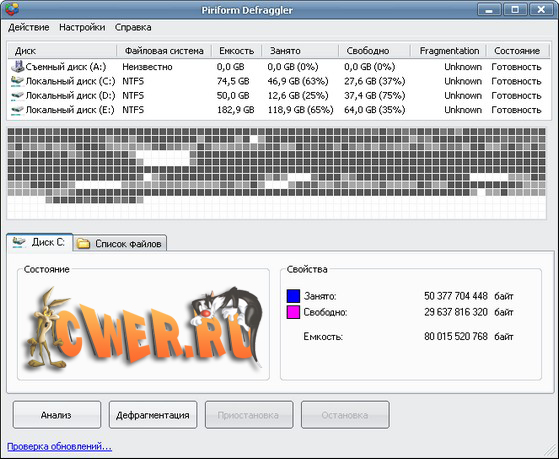Click the 50,0 GB capacity cell
559x459 pixels.
pyautogui.click(x=233, y=96)
